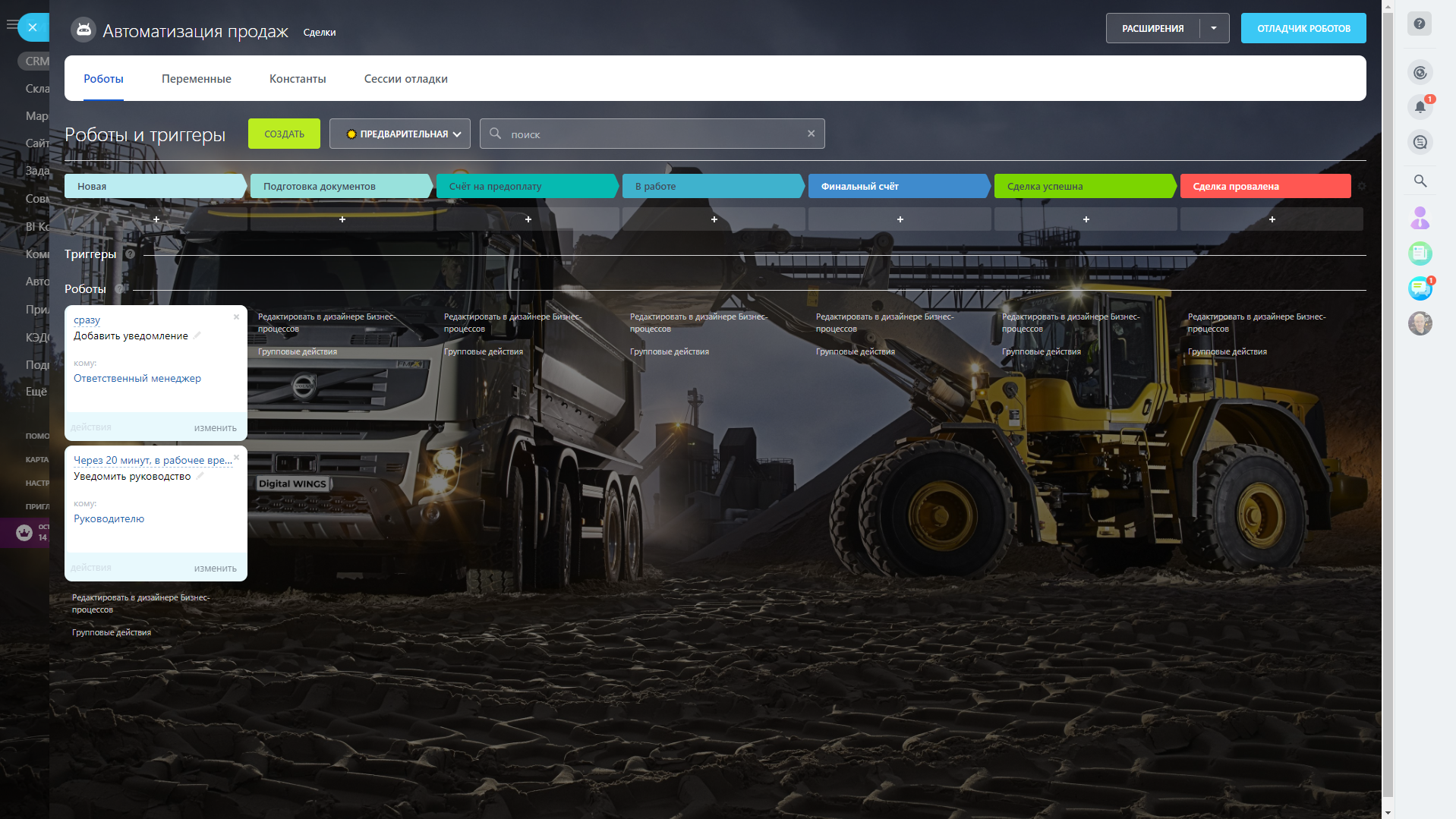Open CRM in the left menu

pos(36,61)
